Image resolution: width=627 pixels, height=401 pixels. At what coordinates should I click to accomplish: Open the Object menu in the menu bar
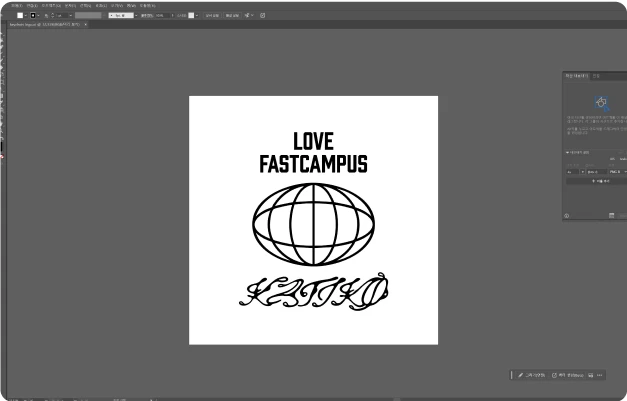coord(52,6)
